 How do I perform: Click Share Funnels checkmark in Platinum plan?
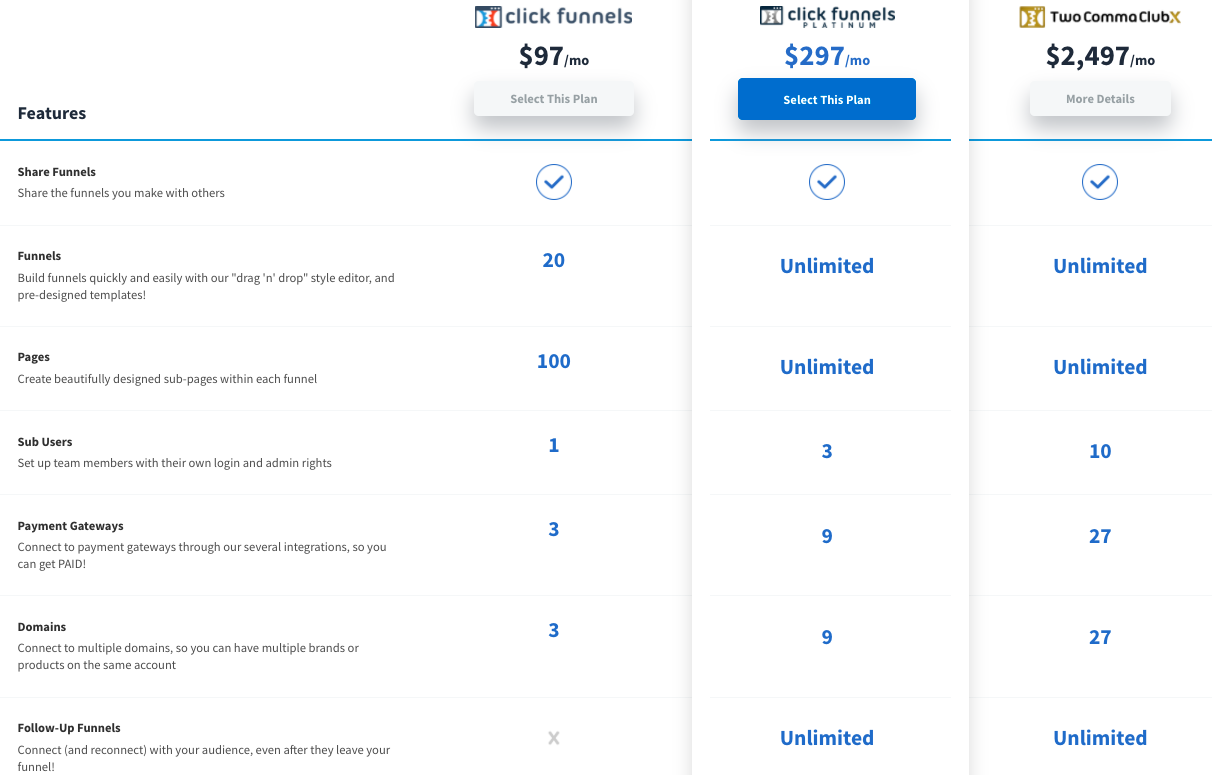point(827,182)
